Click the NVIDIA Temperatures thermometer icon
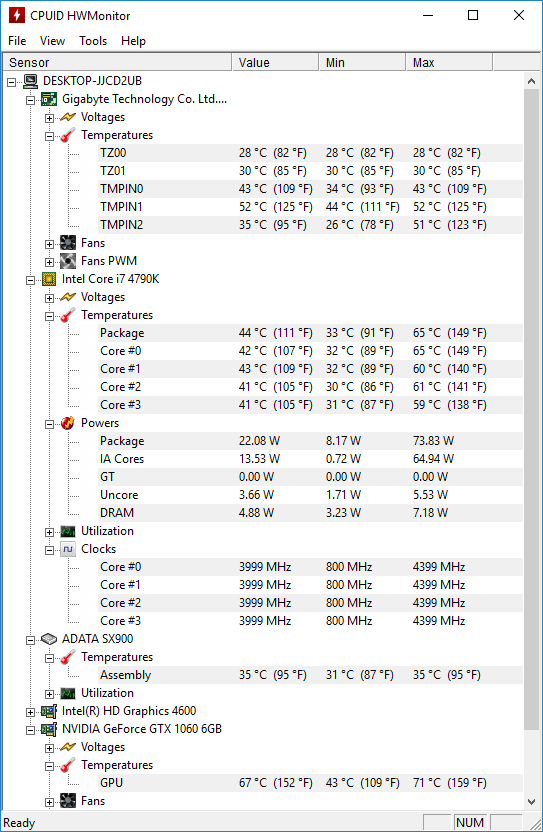Screen dimensions: 543x832 68,765
